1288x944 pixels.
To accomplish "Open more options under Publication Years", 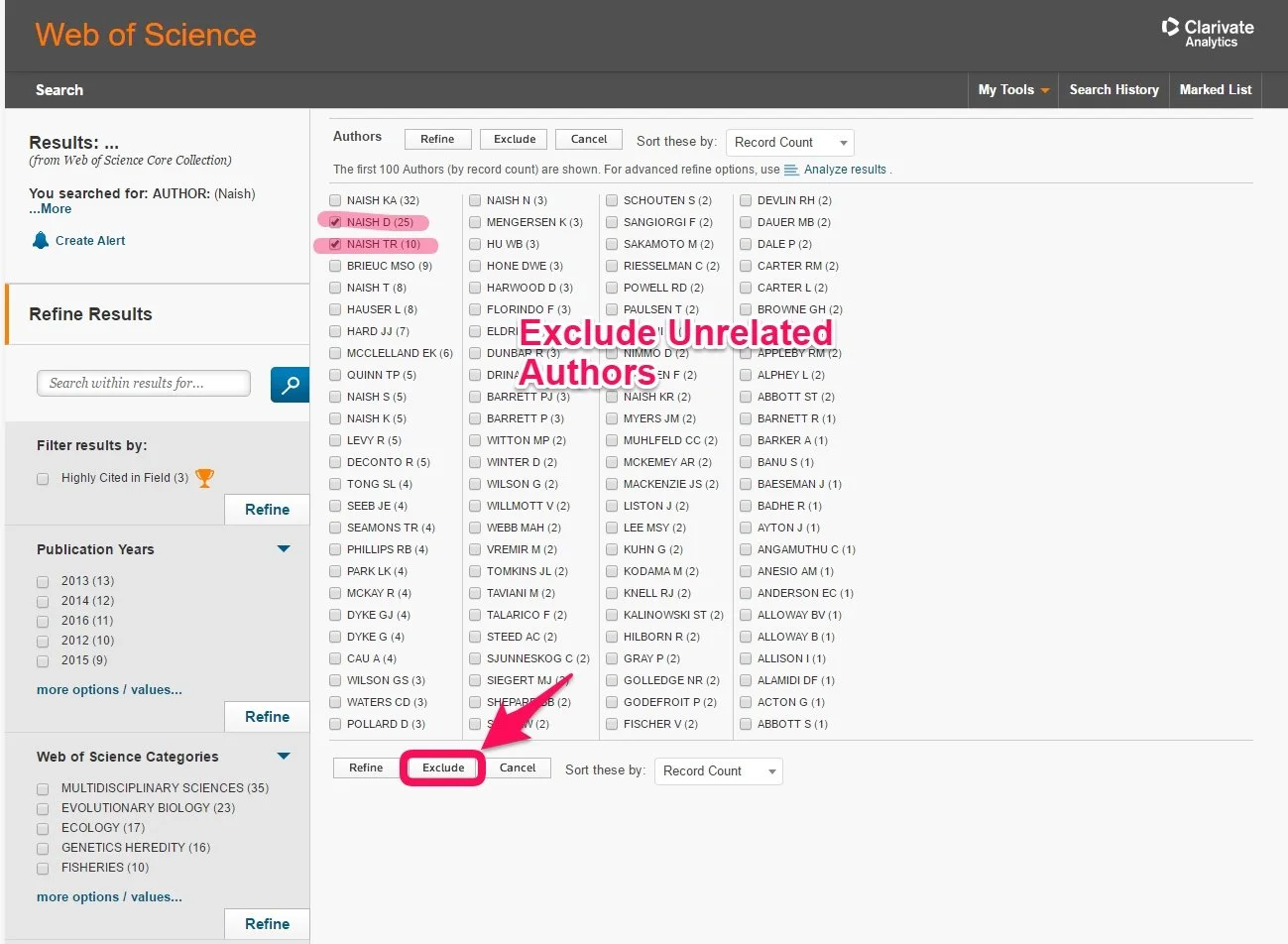I will coord(109,689).
